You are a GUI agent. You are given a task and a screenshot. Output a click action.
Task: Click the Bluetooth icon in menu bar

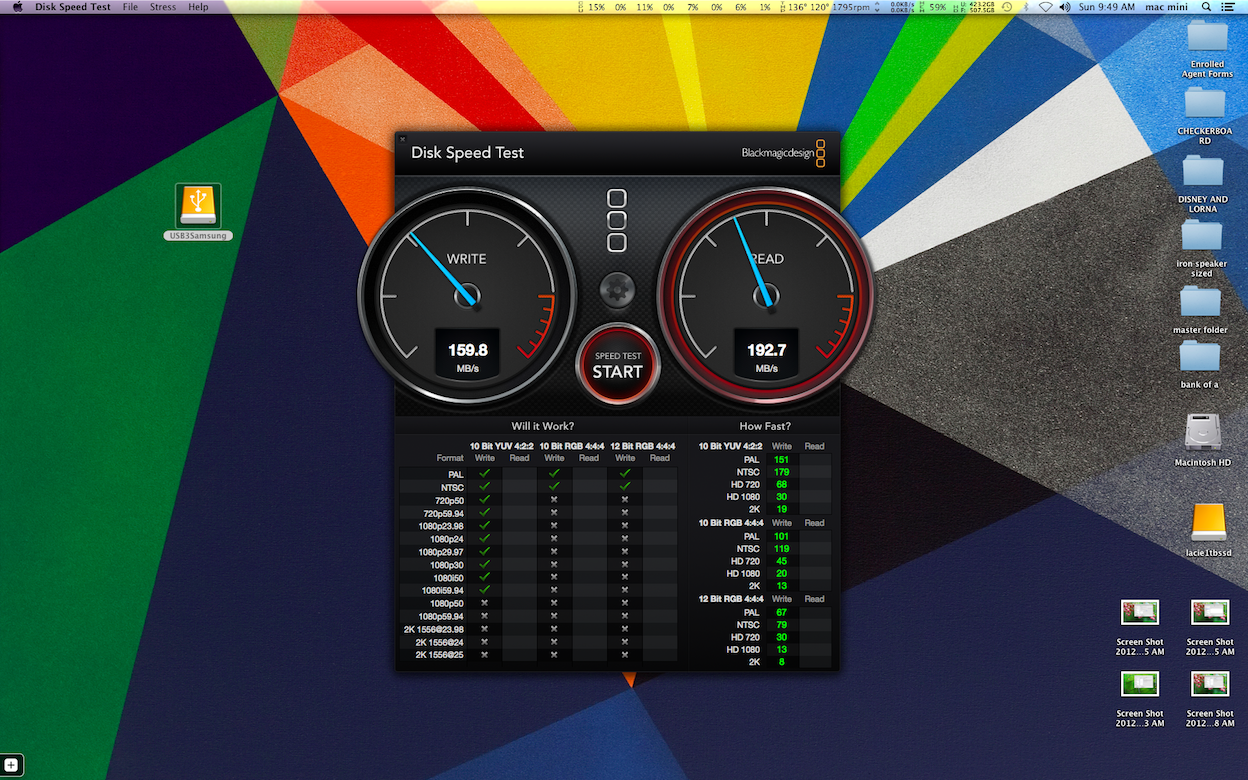pyautogui.click(x=1027, y=7)
